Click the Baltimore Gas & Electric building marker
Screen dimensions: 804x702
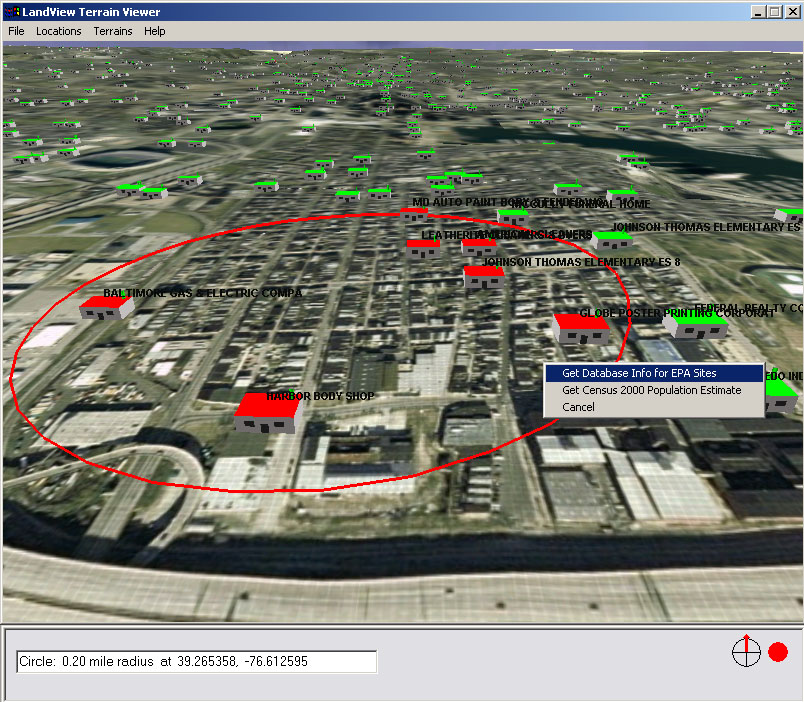pos(107,308)
